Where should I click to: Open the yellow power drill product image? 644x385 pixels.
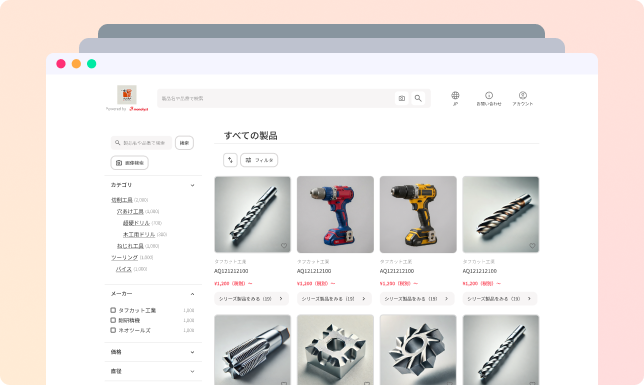tap(418, 214)
